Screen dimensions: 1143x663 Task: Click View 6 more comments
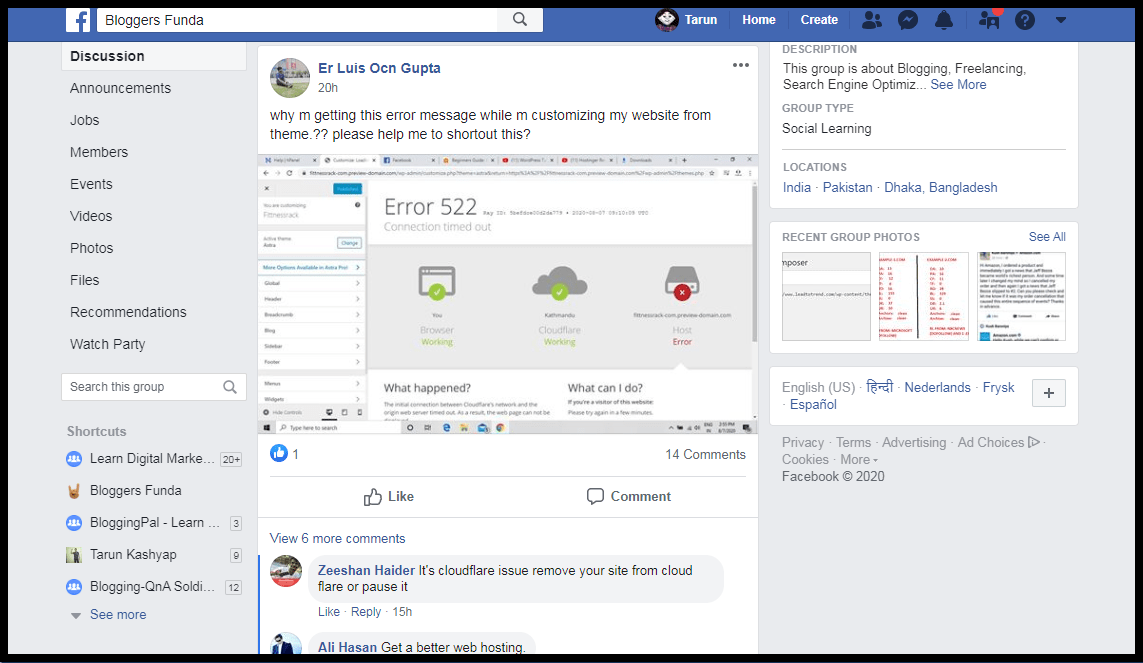337,538
